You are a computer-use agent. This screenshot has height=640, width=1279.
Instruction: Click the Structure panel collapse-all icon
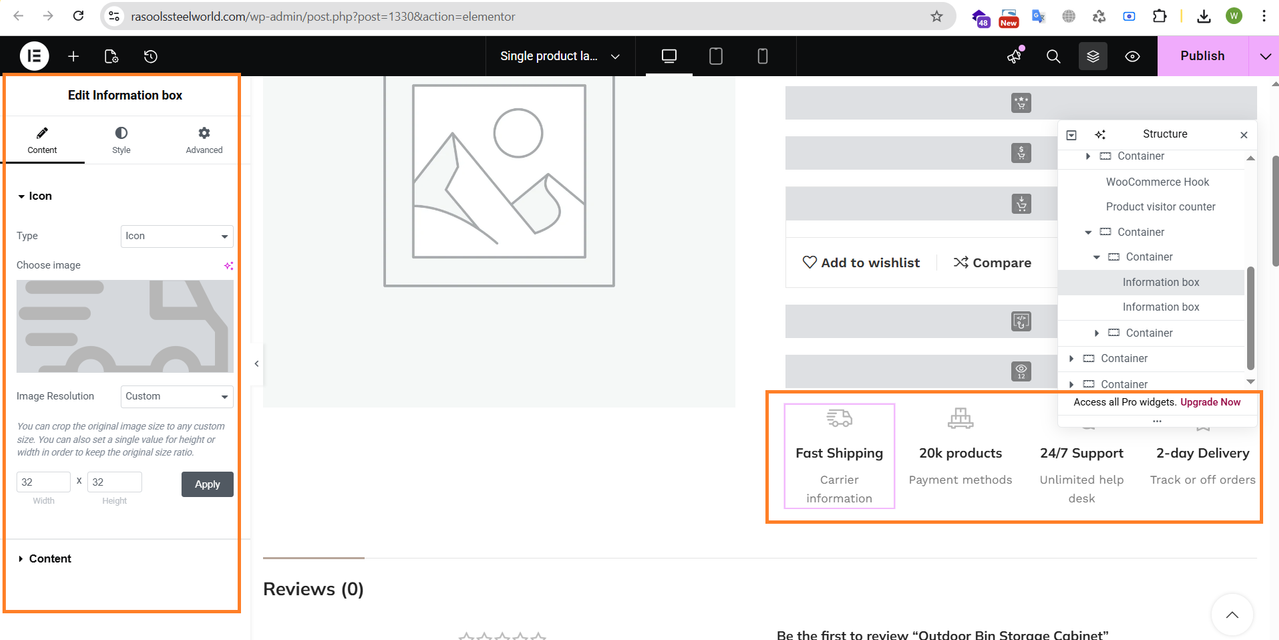(1071, 135)
